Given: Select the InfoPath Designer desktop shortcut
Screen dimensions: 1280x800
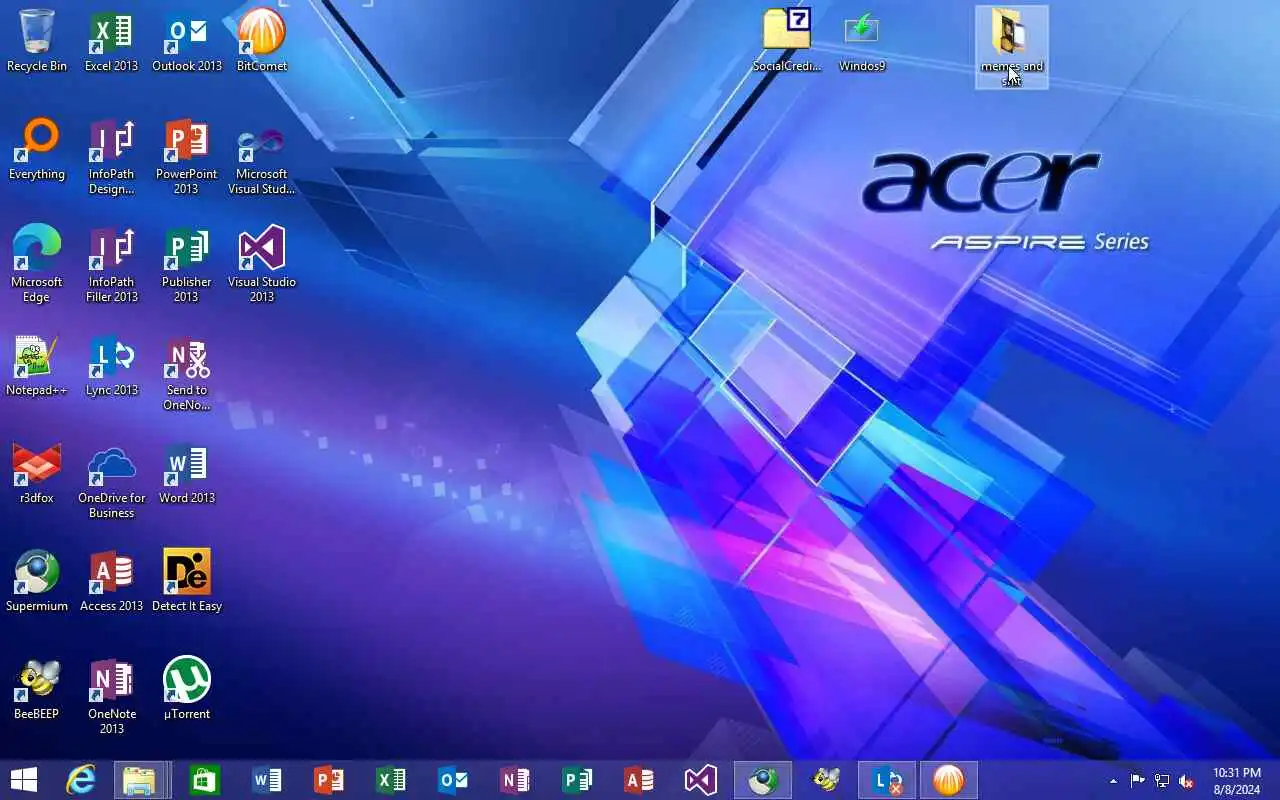Looking at the screenshot, I should point(111,156).
